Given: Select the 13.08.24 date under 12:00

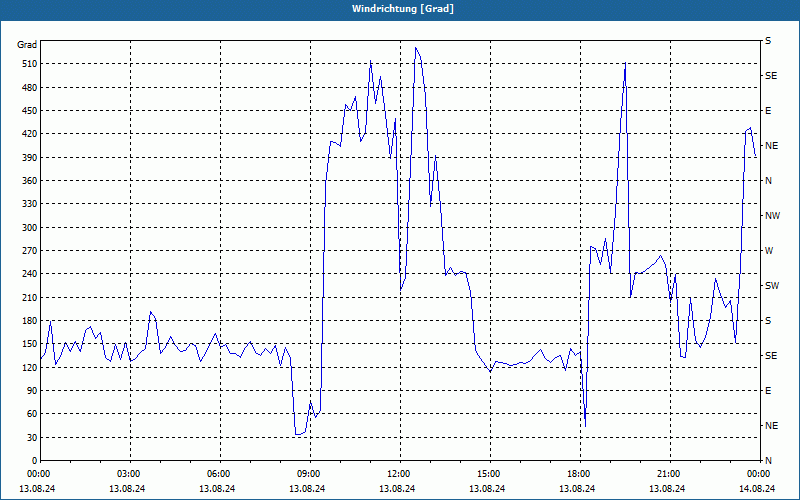Looking at the screenshot, I should coord(397,488).
